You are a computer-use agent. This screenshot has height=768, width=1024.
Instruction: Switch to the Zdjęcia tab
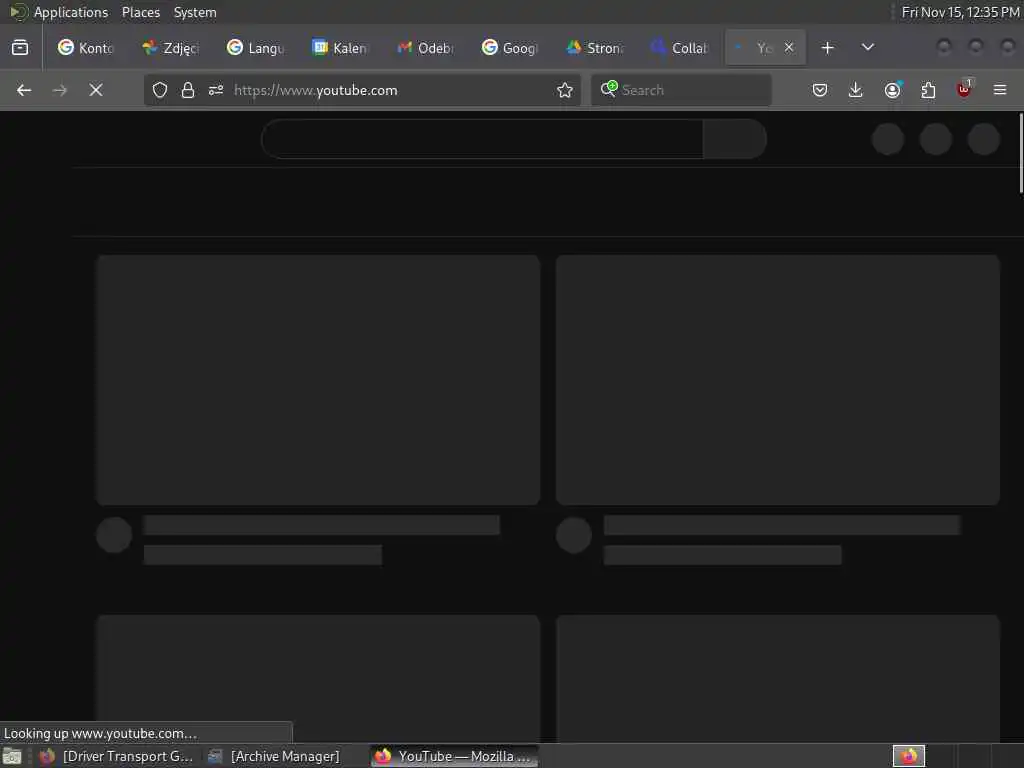tap(171, 48)
